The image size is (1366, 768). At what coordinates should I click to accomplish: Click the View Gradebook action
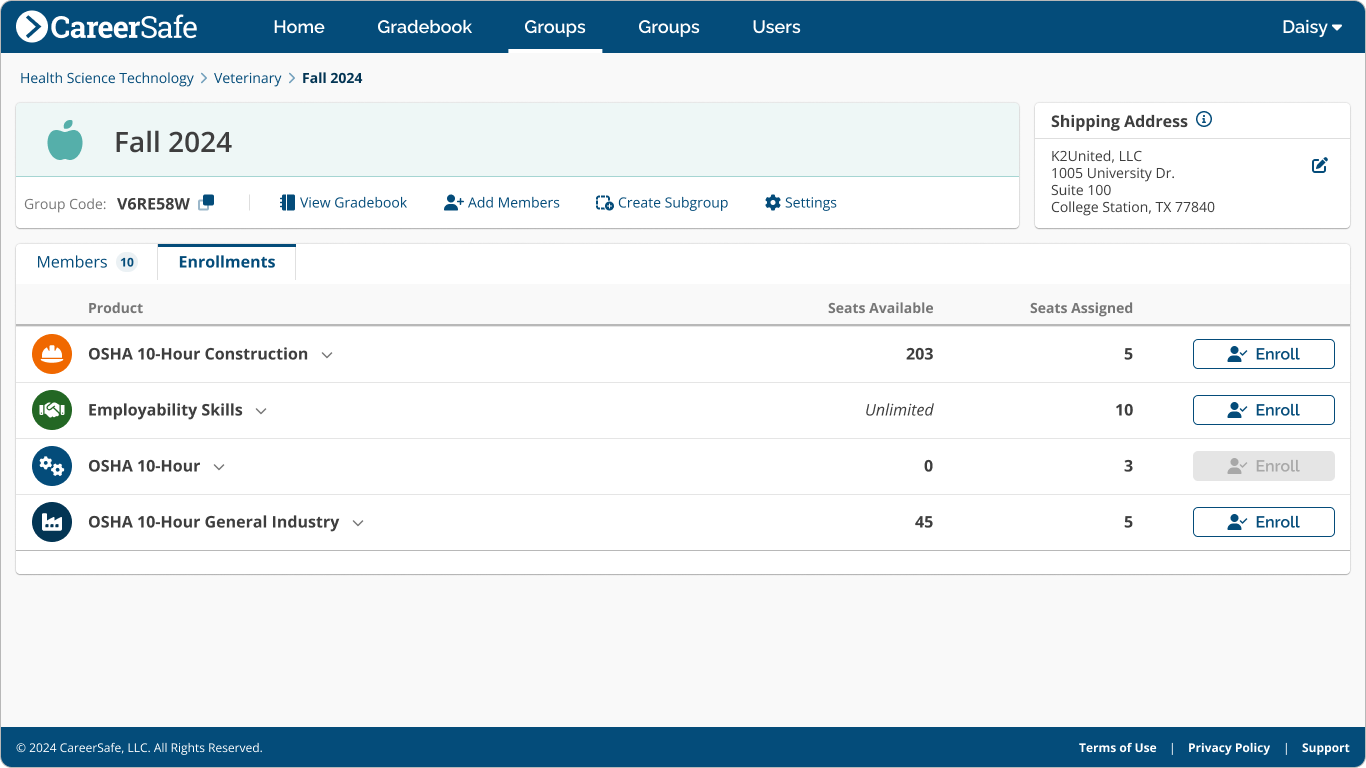tap(343, 202)
